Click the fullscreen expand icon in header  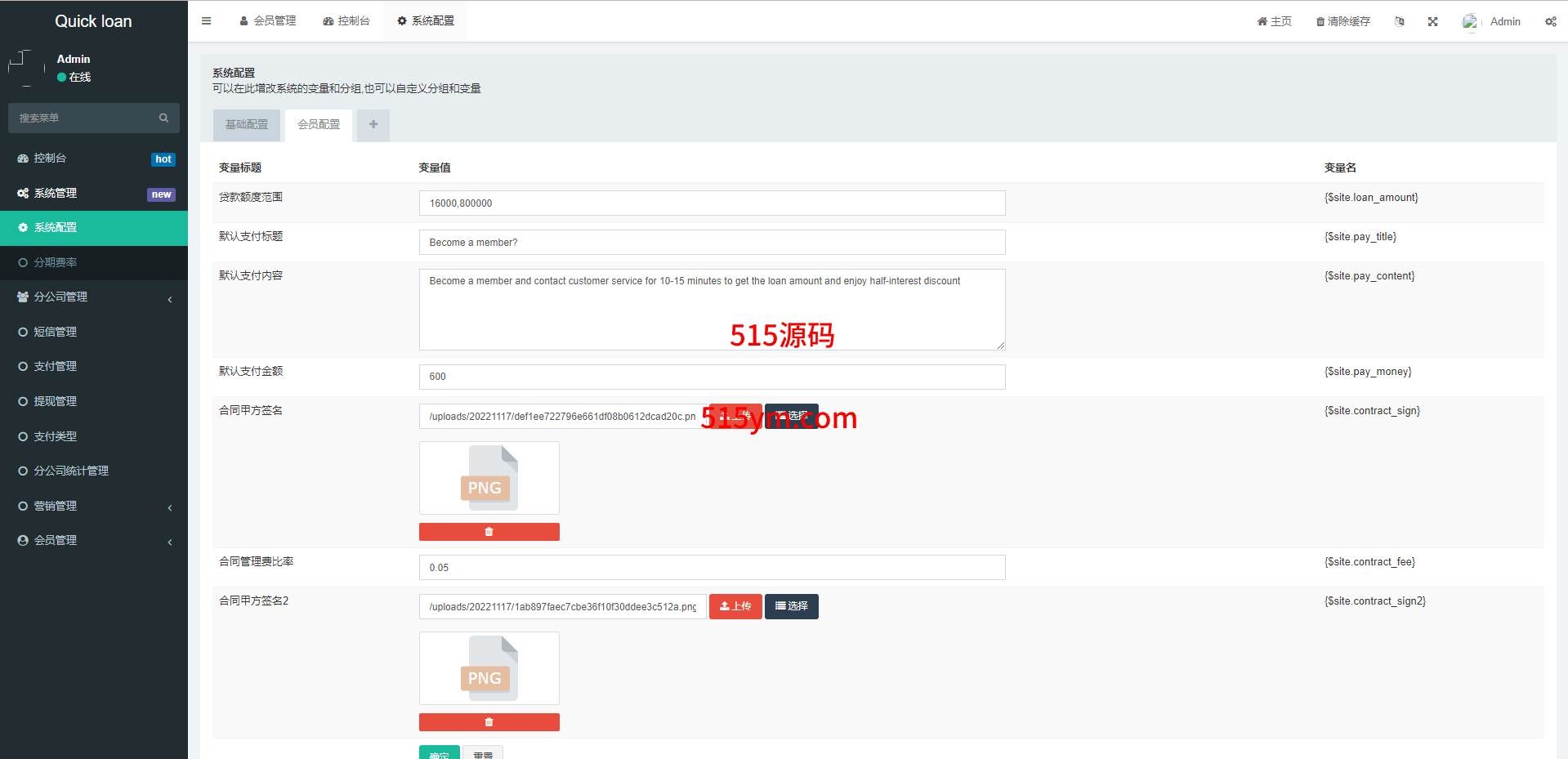(x=1432, y=22)
